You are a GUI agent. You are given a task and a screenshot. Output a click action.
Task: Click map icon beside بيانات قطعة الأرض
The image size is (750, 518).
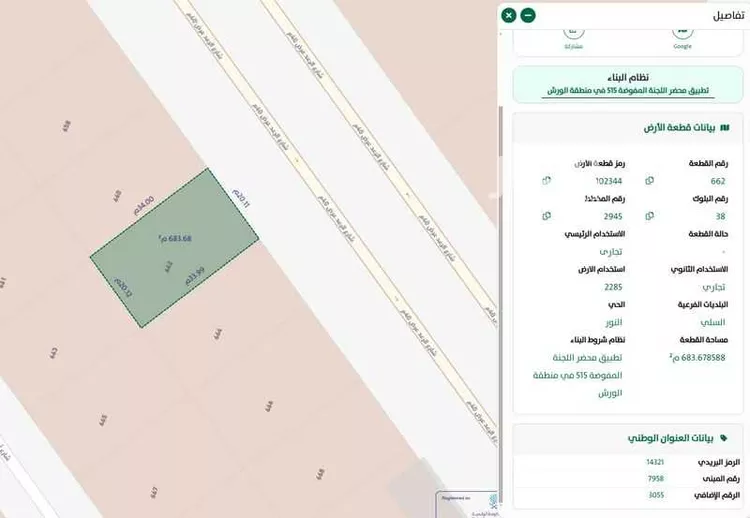(x=725, y=128)
